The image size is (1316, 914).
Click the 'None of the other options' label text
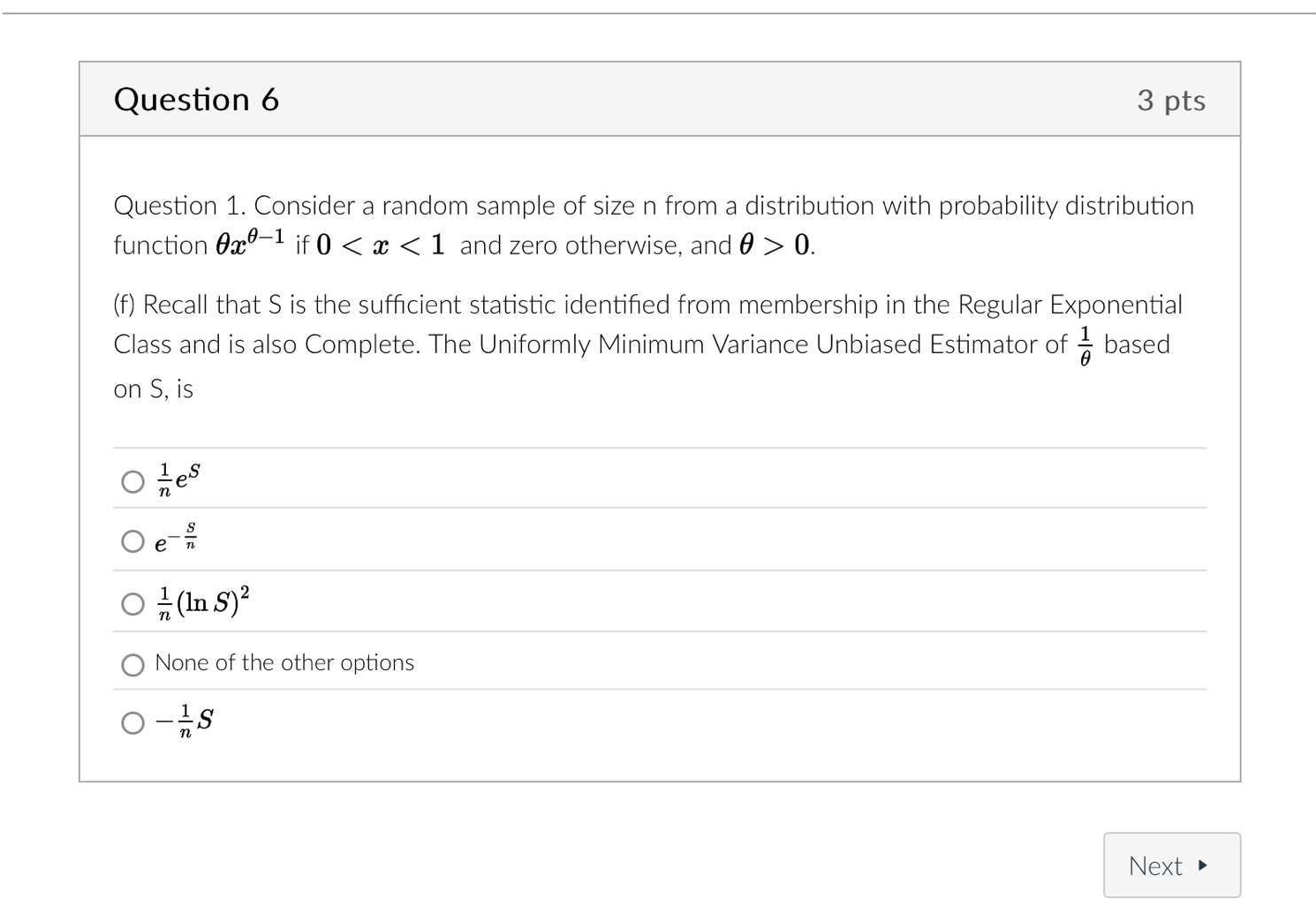[x=284, y=663]
